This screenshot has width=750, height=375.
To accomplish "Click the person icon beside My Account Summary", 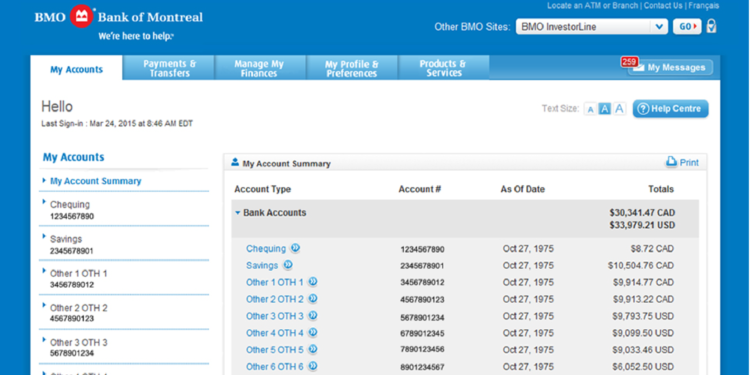I will coord(235,162).
